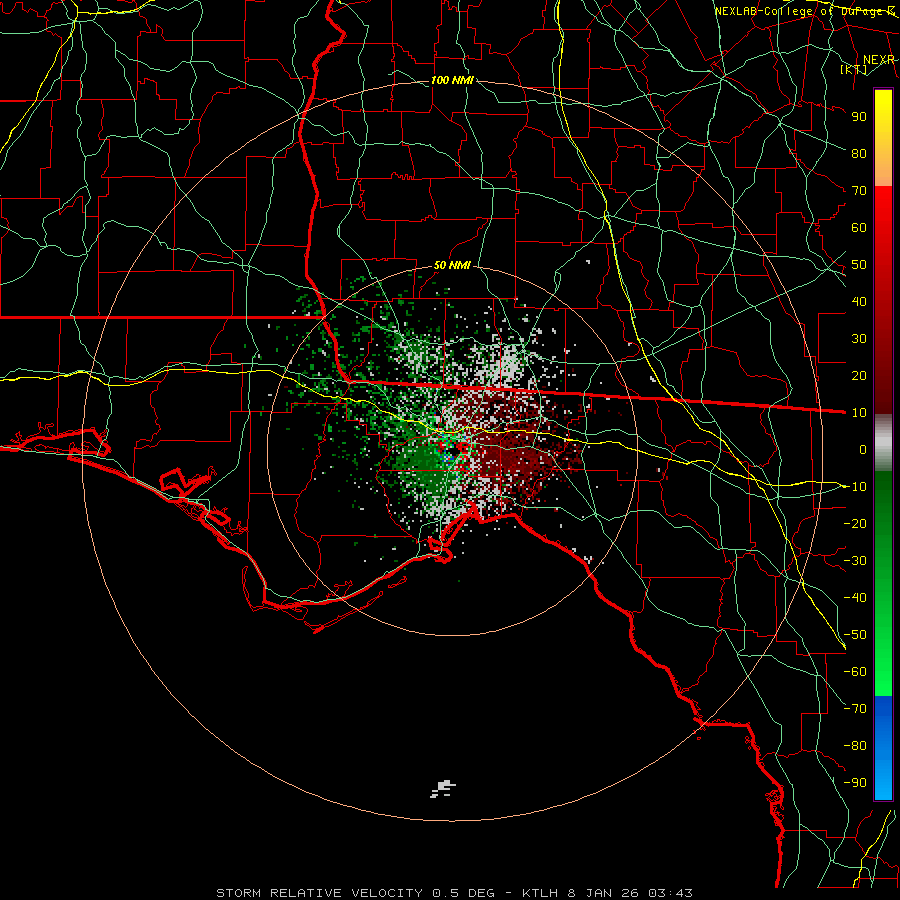
Task: Select the 10 value on velocity scale
Action: (x=859, y=413)
